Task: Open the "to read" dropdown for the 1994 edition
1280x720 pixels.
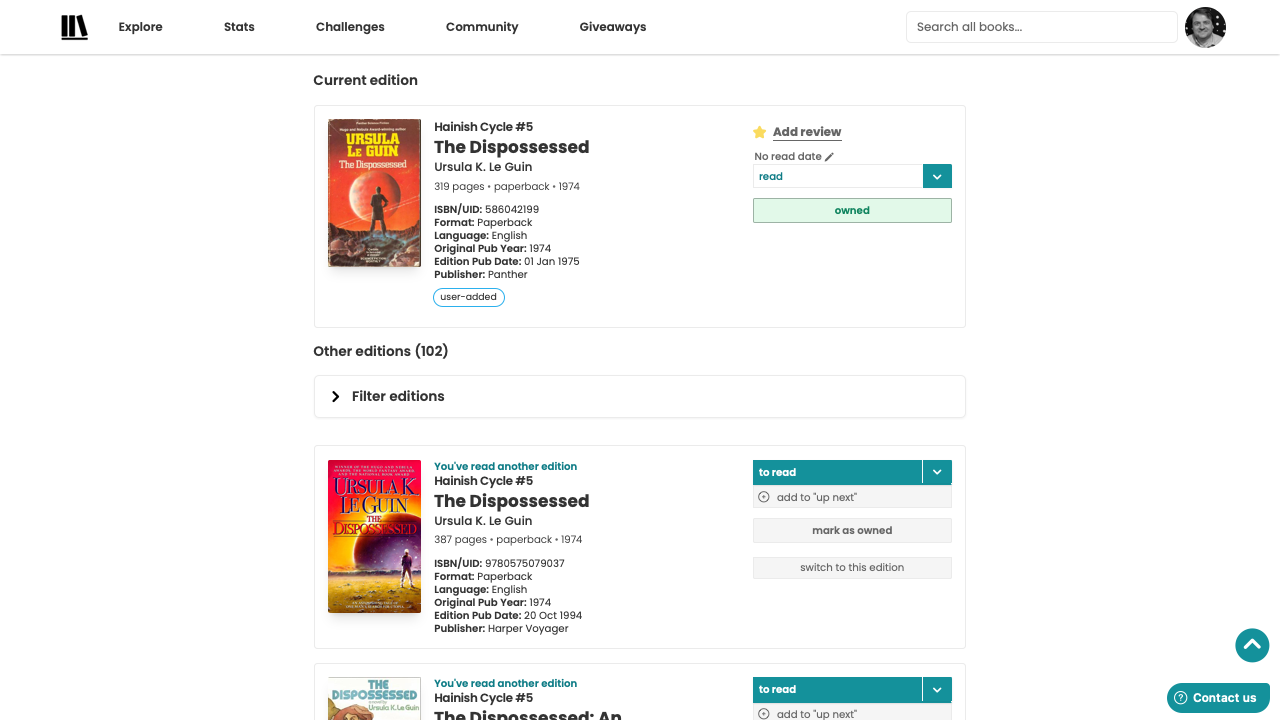Action: pyautogui.click(x=937, y=472)
